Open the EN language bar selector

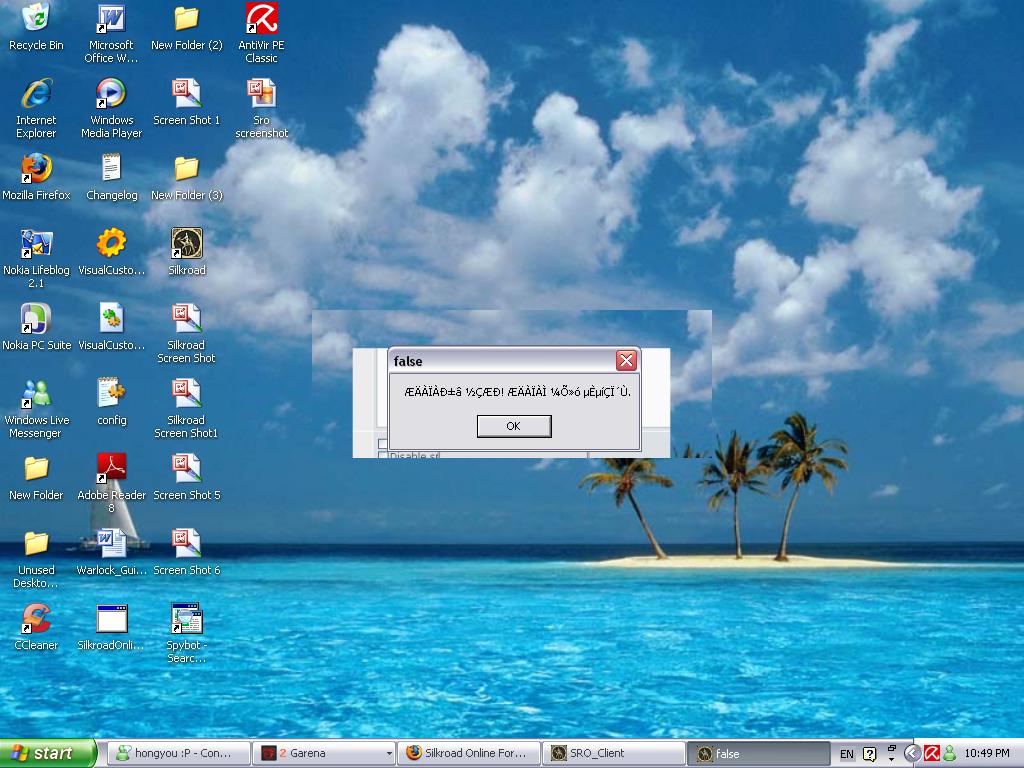[847, 753]
